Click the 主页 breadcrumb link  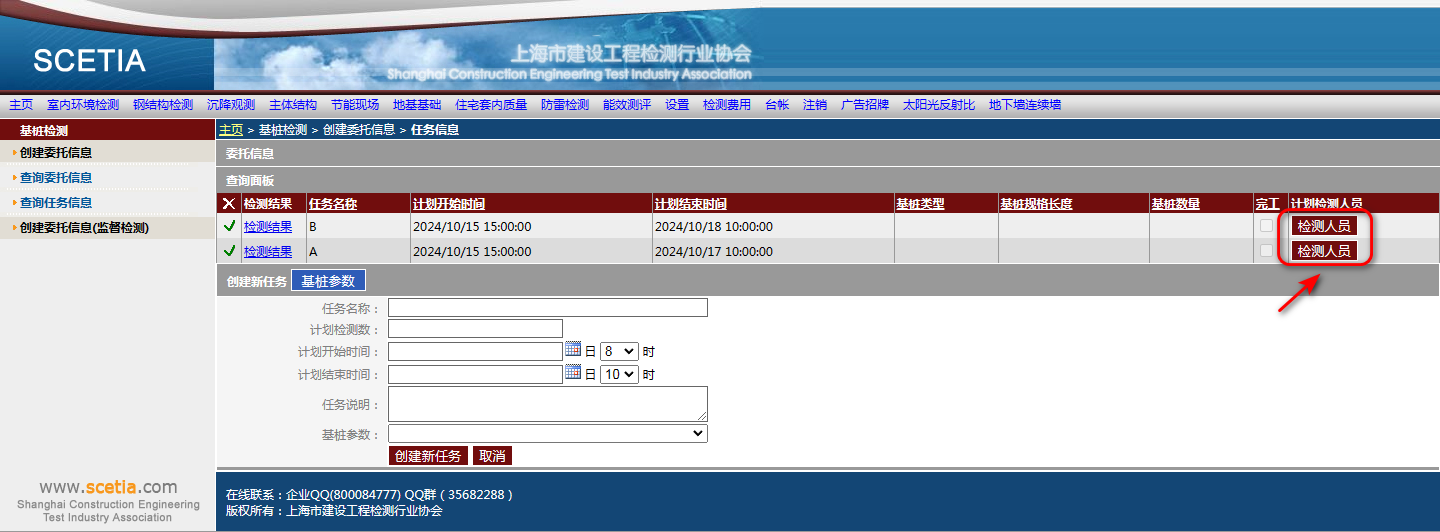(x=231, y=130)
